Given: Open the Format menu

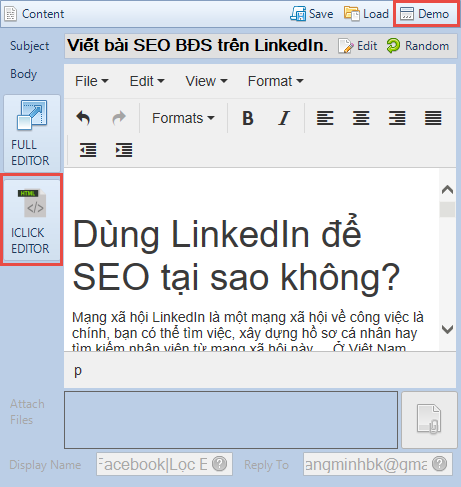Looking at the screenshot, I should point(275,81).
